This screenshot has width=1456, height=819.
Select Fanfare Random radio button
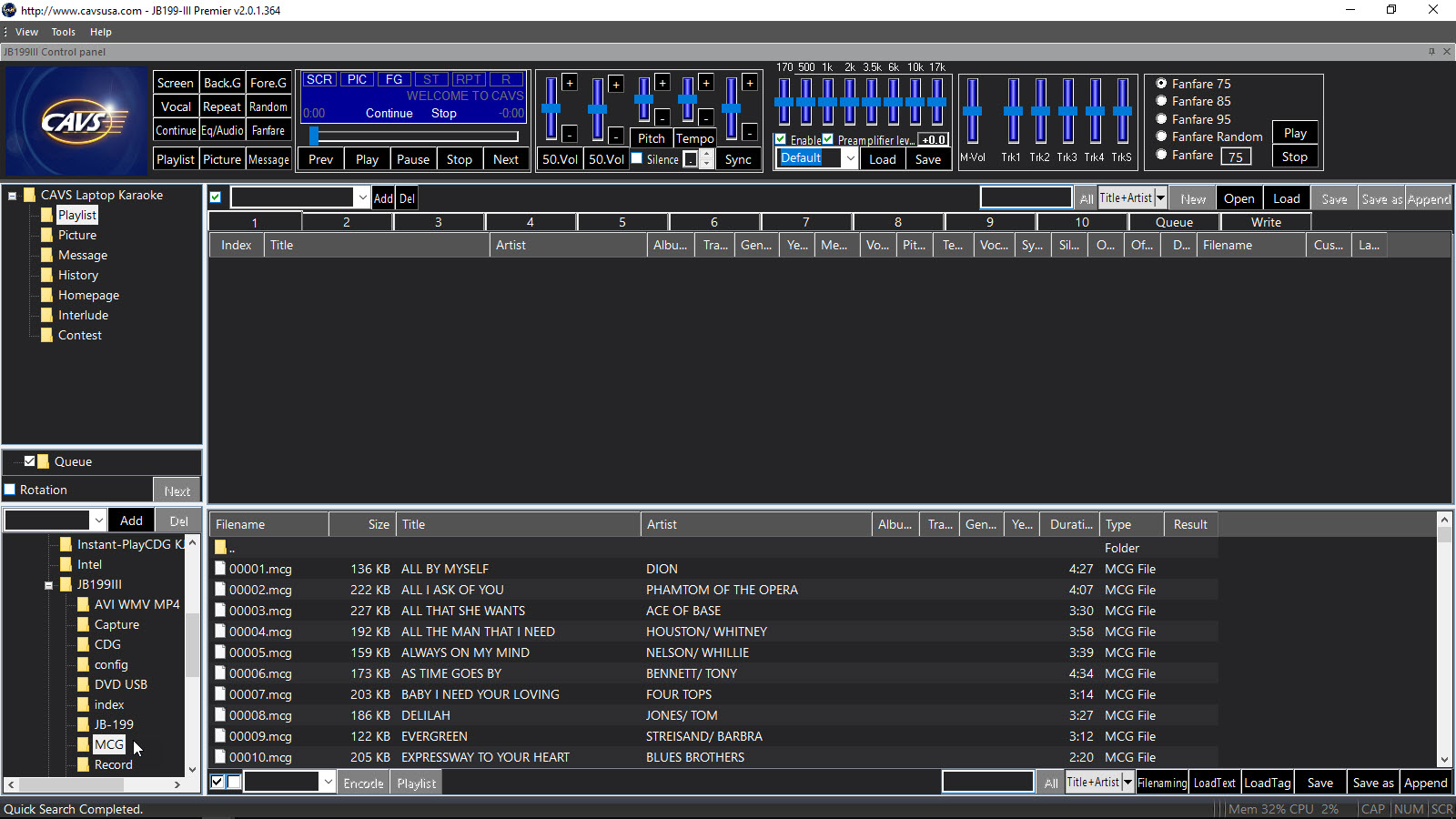(1161, 136)
